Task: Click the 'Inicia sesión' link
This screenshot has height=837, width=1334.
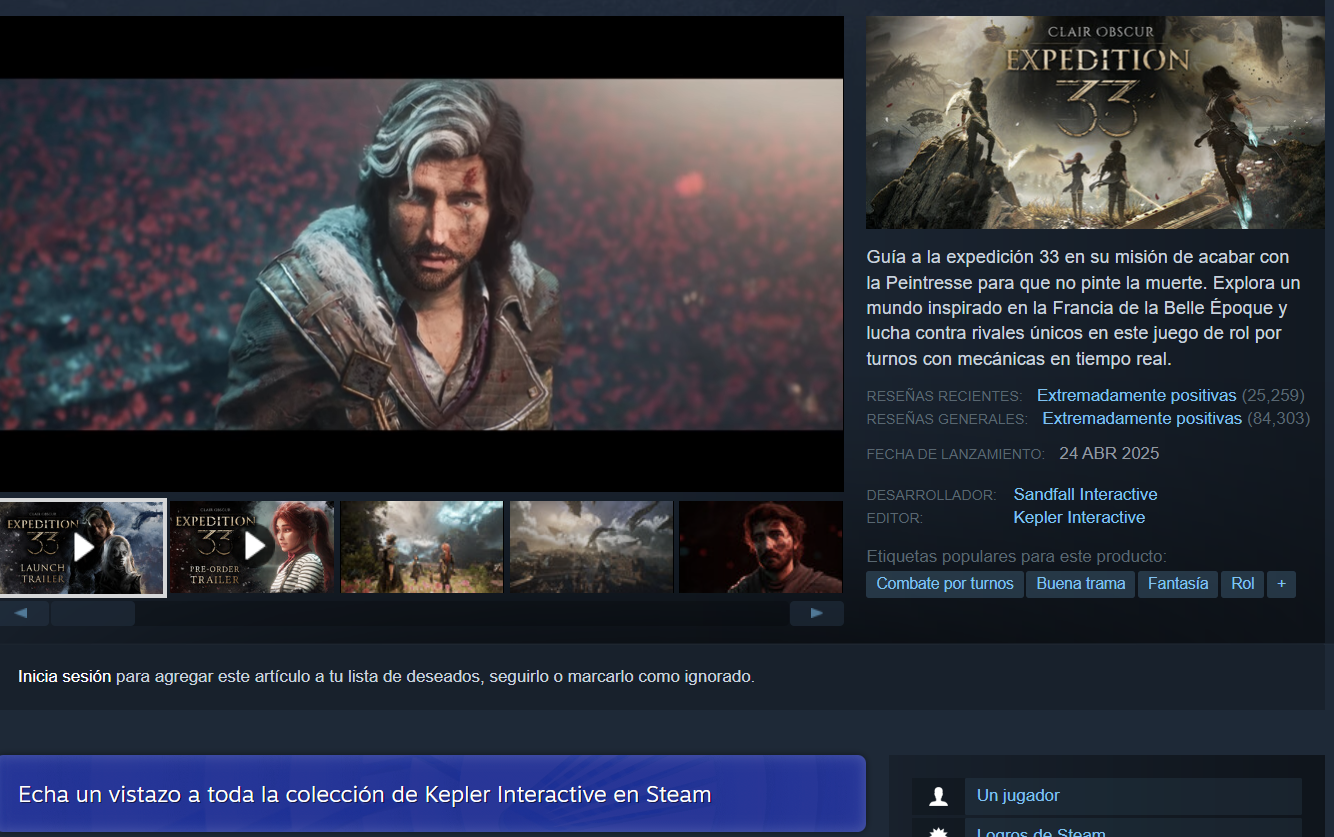Action: coord(64,676)
